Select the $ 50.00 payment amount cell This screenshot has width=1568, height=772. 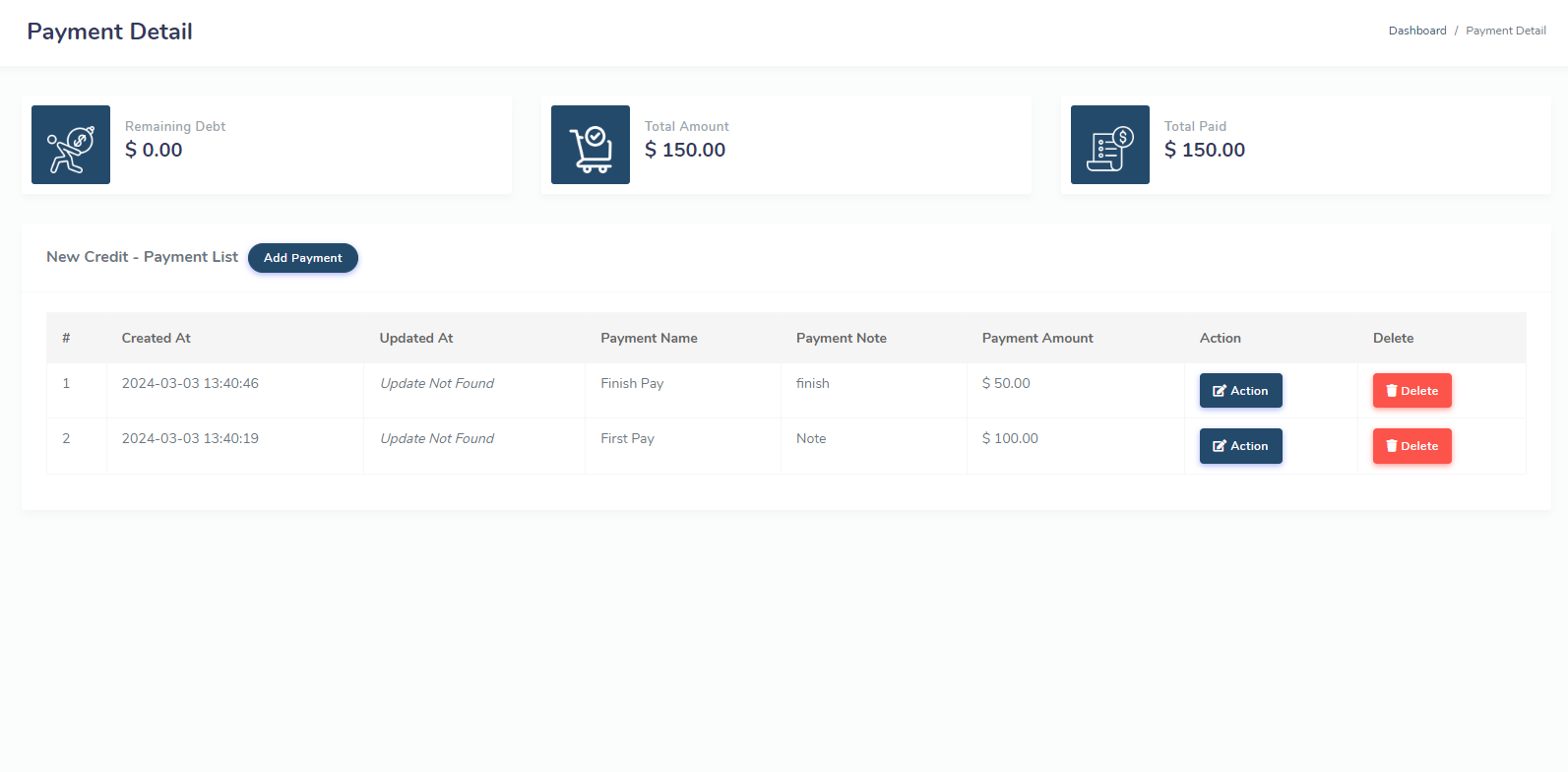pyautogui.click(x=1006, y=383)
